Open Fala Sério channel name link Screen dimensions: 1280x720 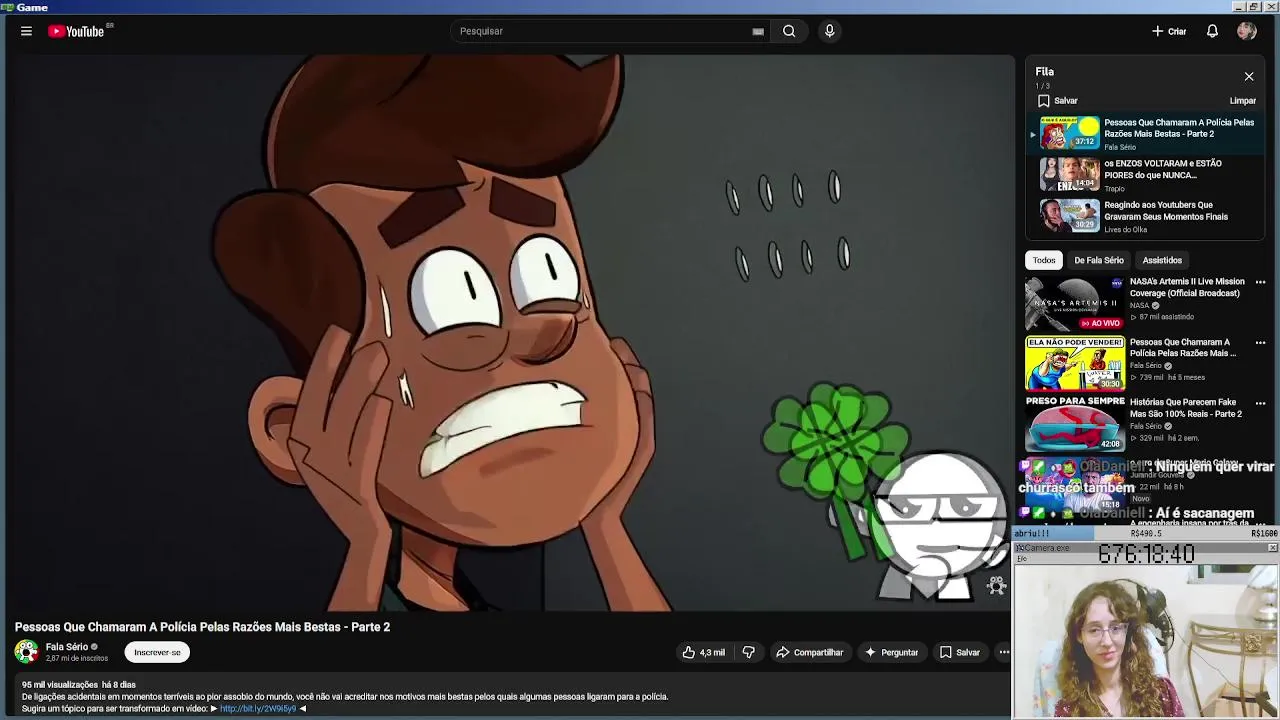point(67,647)
